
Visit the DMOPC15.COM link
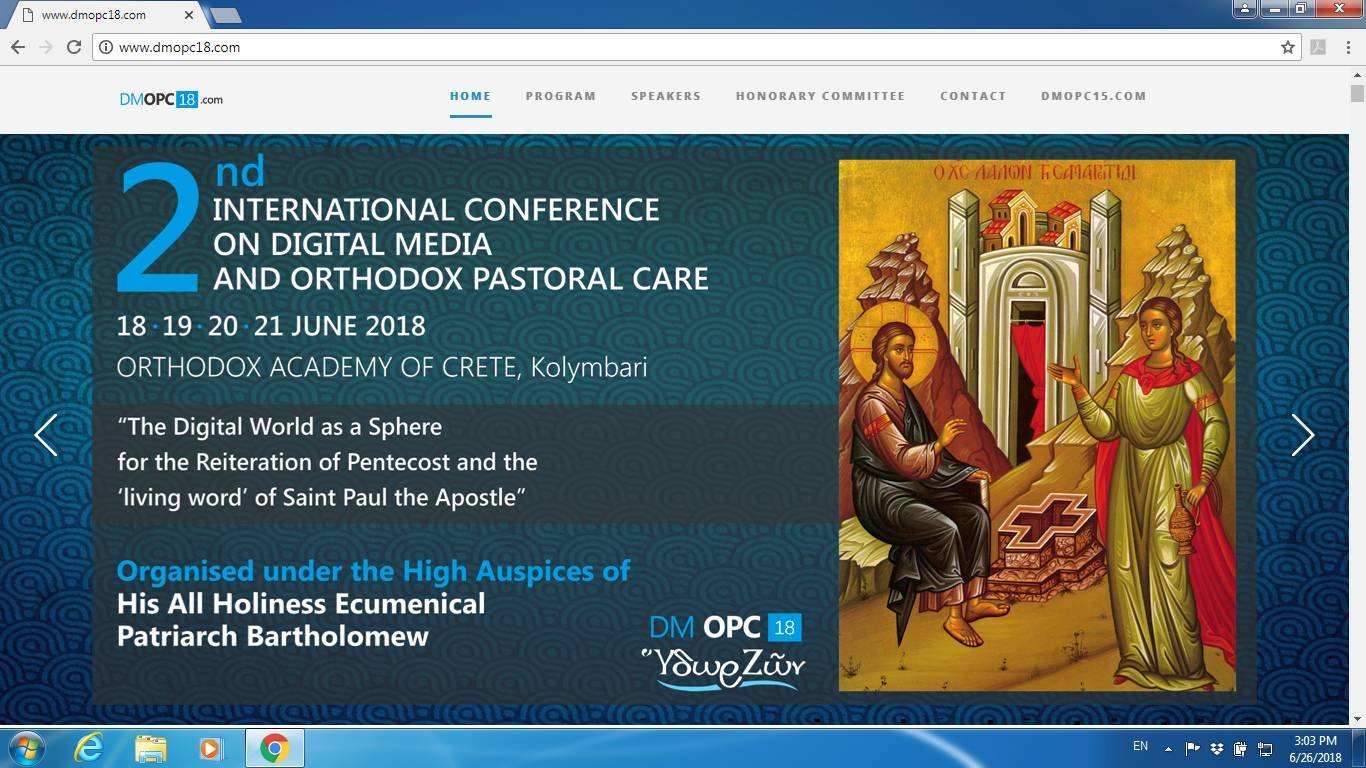1094,96
